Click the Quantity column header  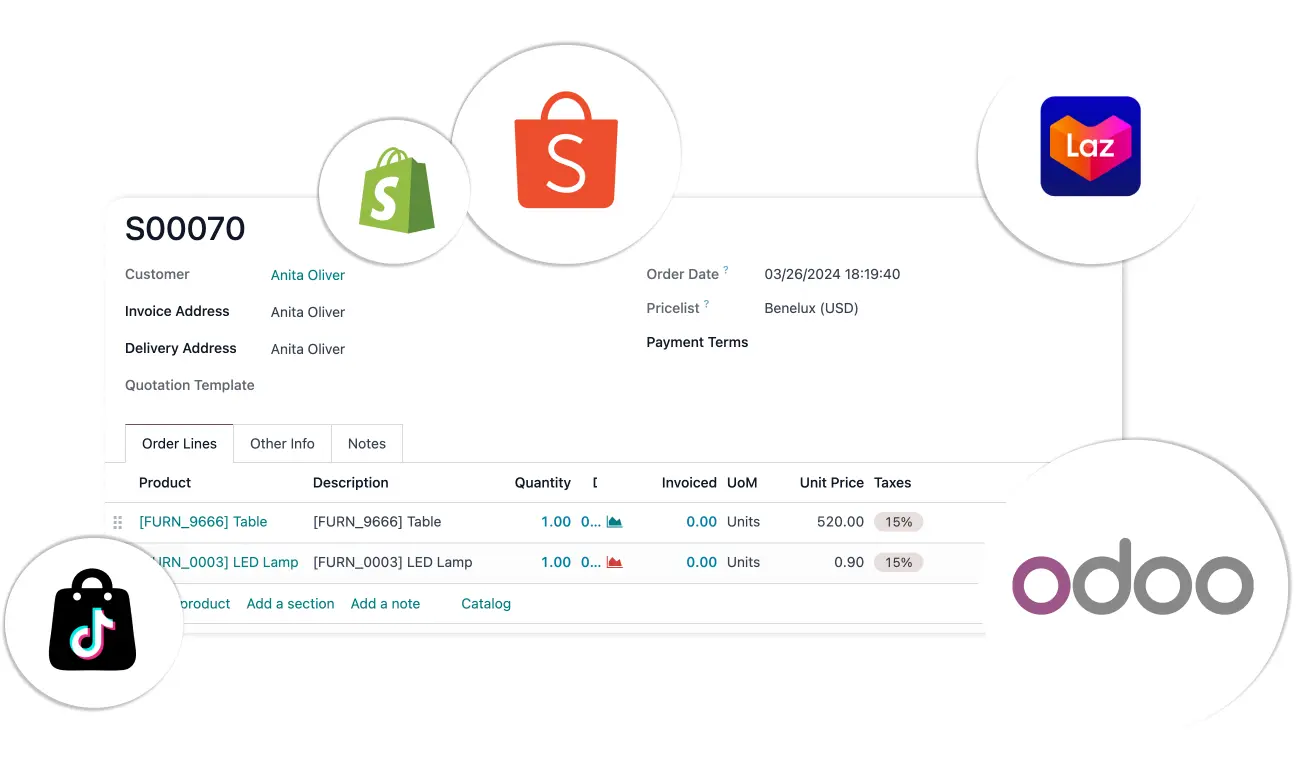tap(543, 483)
